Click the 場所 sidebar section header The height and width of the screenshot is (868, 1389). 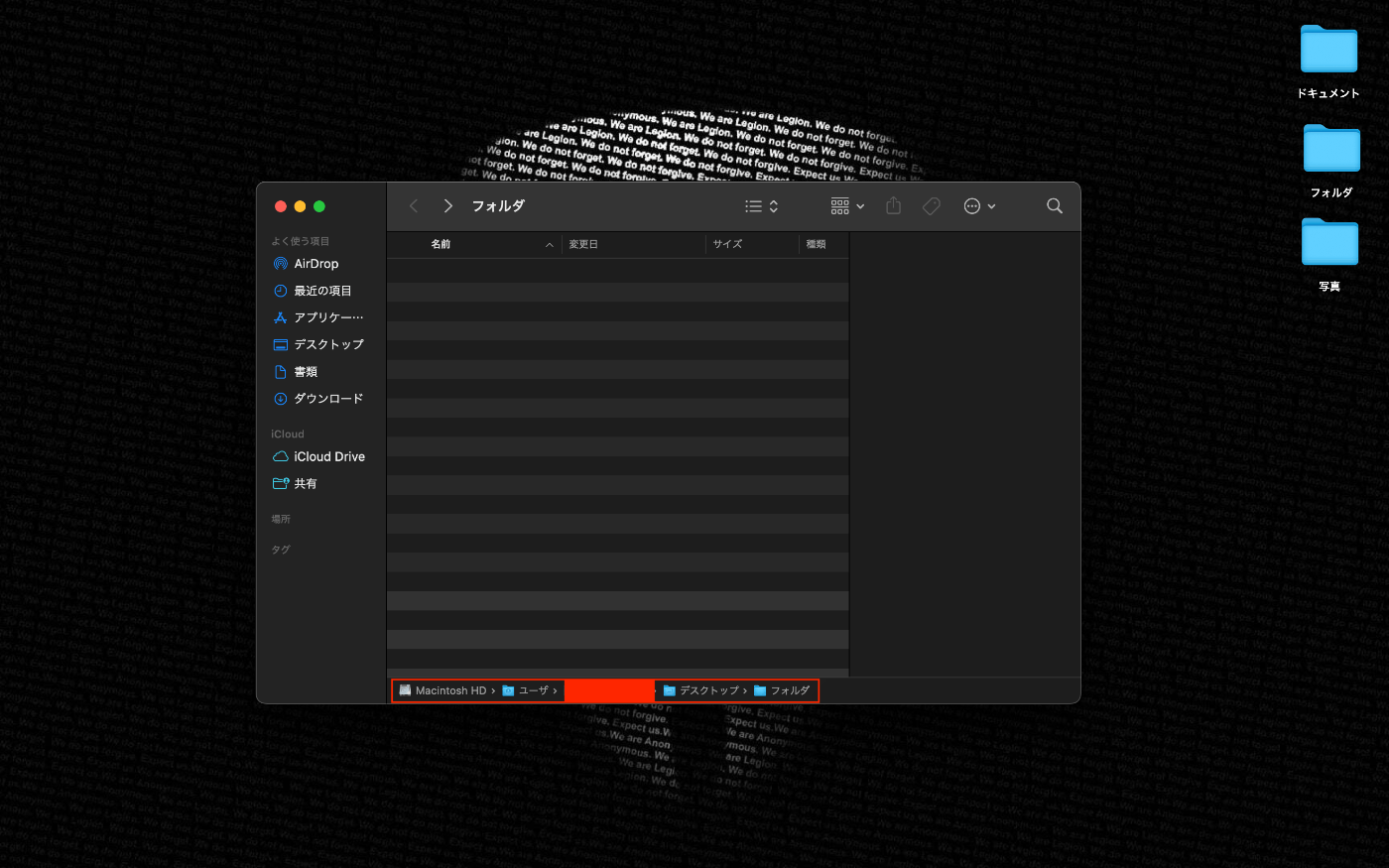coord(281,519)
